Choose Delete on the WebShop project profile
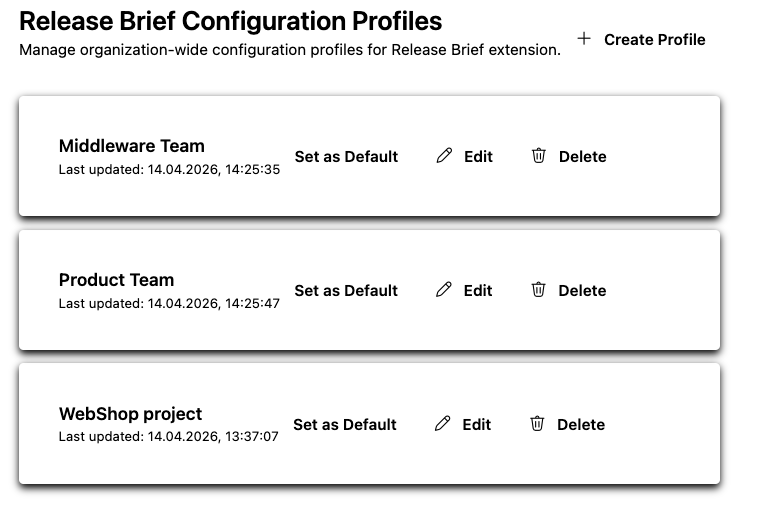 [x=581, y=424]
